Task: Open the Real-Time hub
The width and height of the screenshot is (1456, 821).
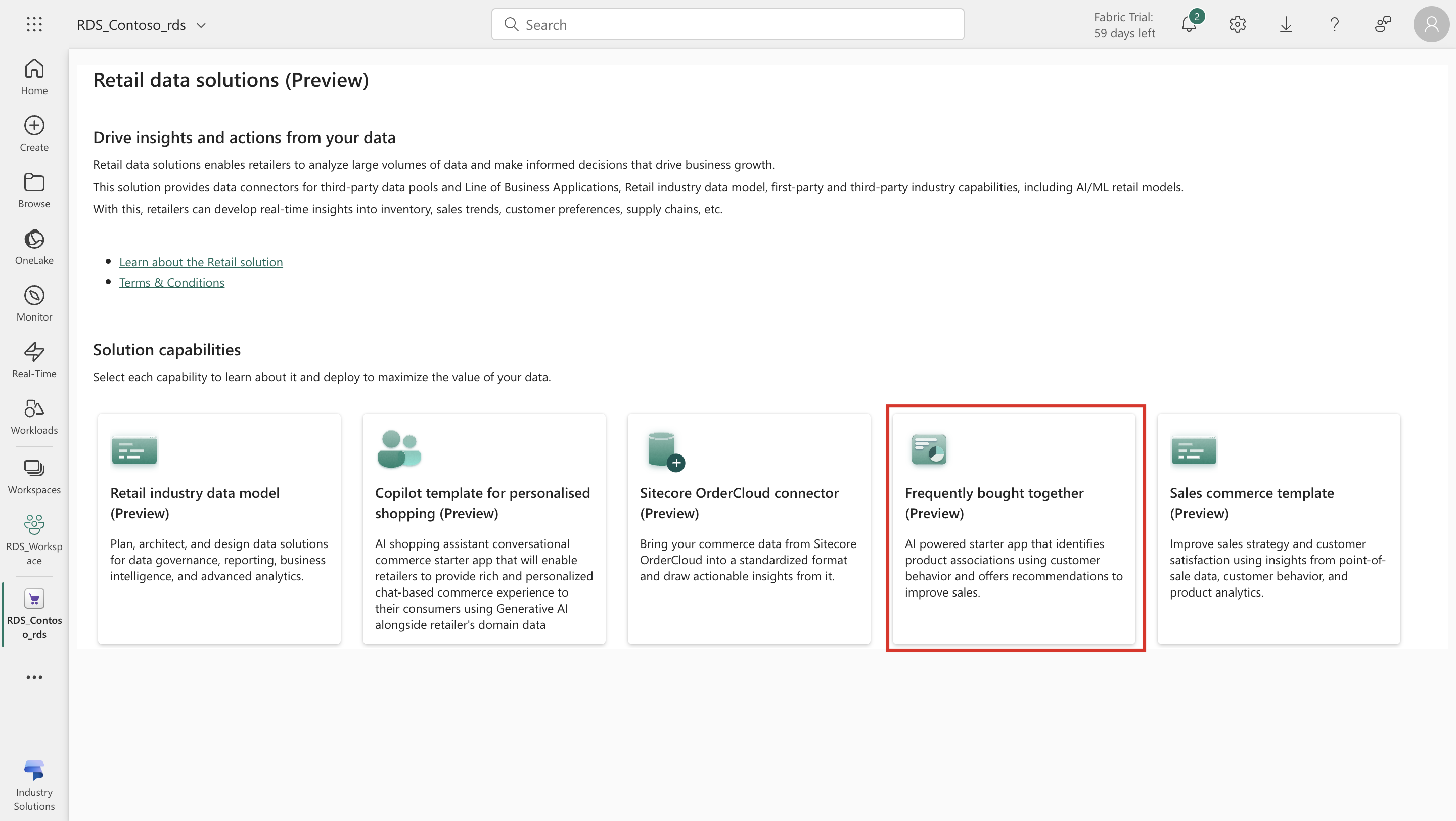Action: click(x=34, y=360)
